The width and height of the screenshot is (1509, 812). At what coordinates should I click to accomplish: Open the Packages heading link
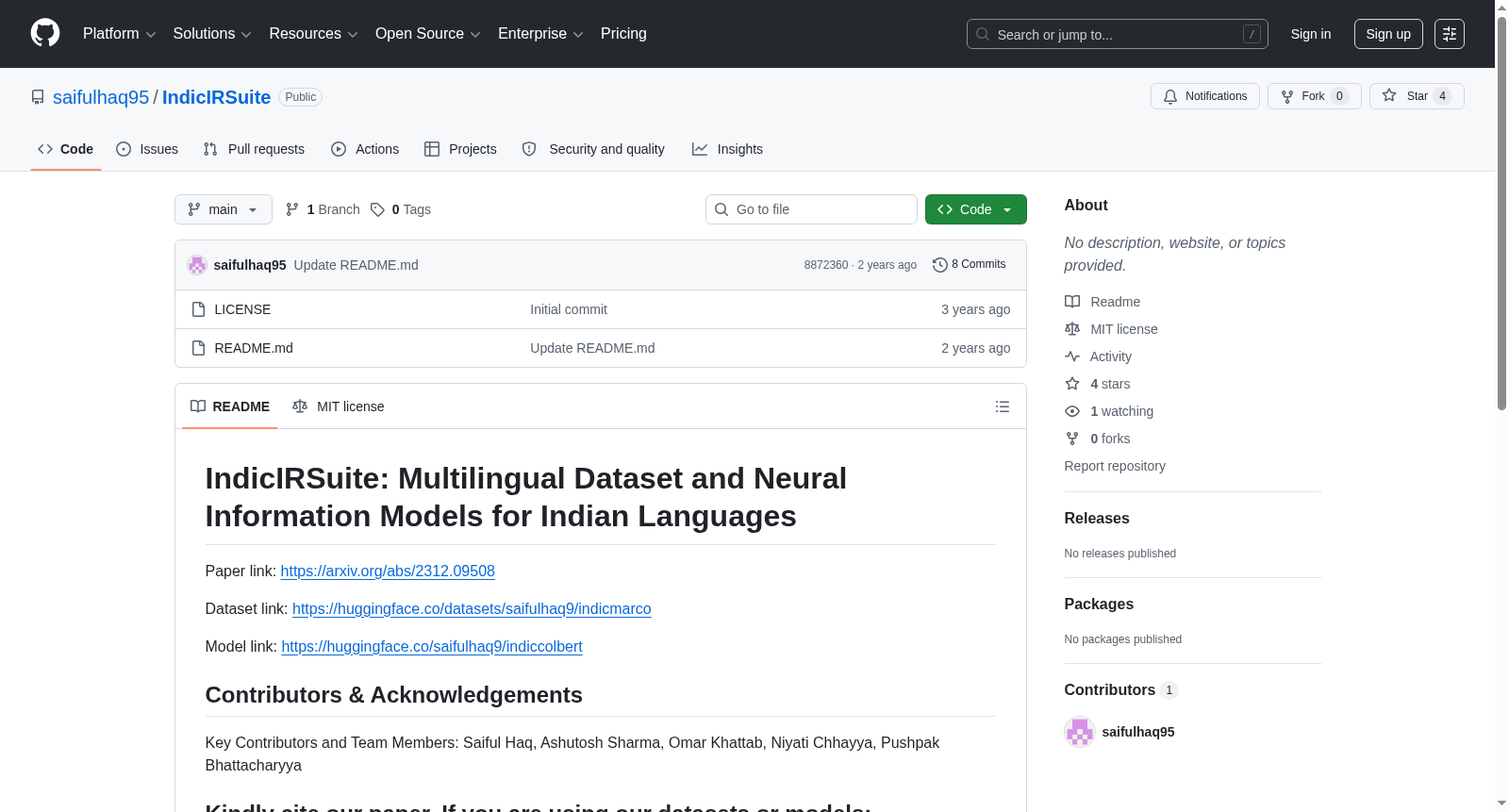coord(1099,605)
